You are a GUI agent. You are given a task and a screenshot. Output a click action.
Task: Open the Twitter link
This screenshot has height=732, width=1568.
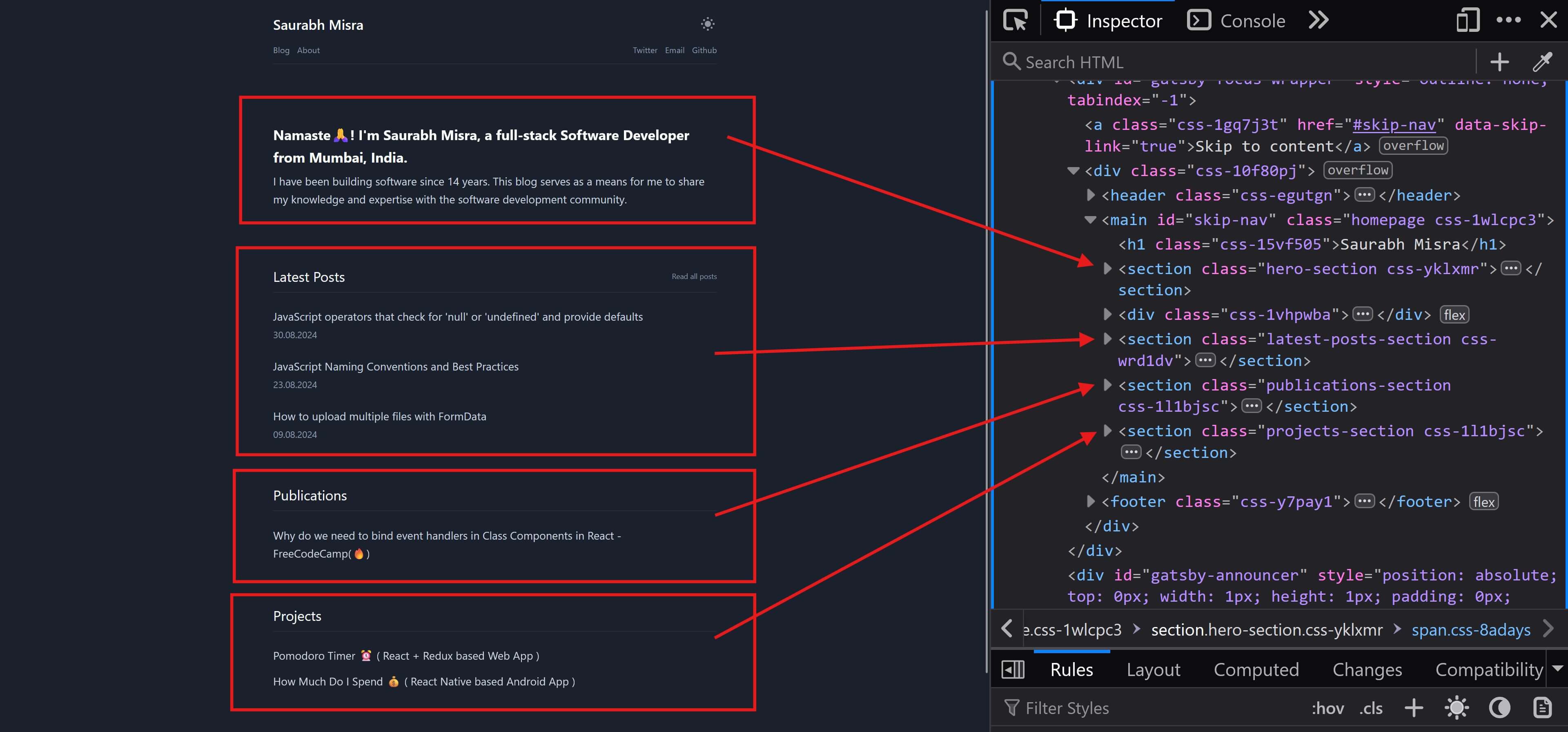pos(645,50)
